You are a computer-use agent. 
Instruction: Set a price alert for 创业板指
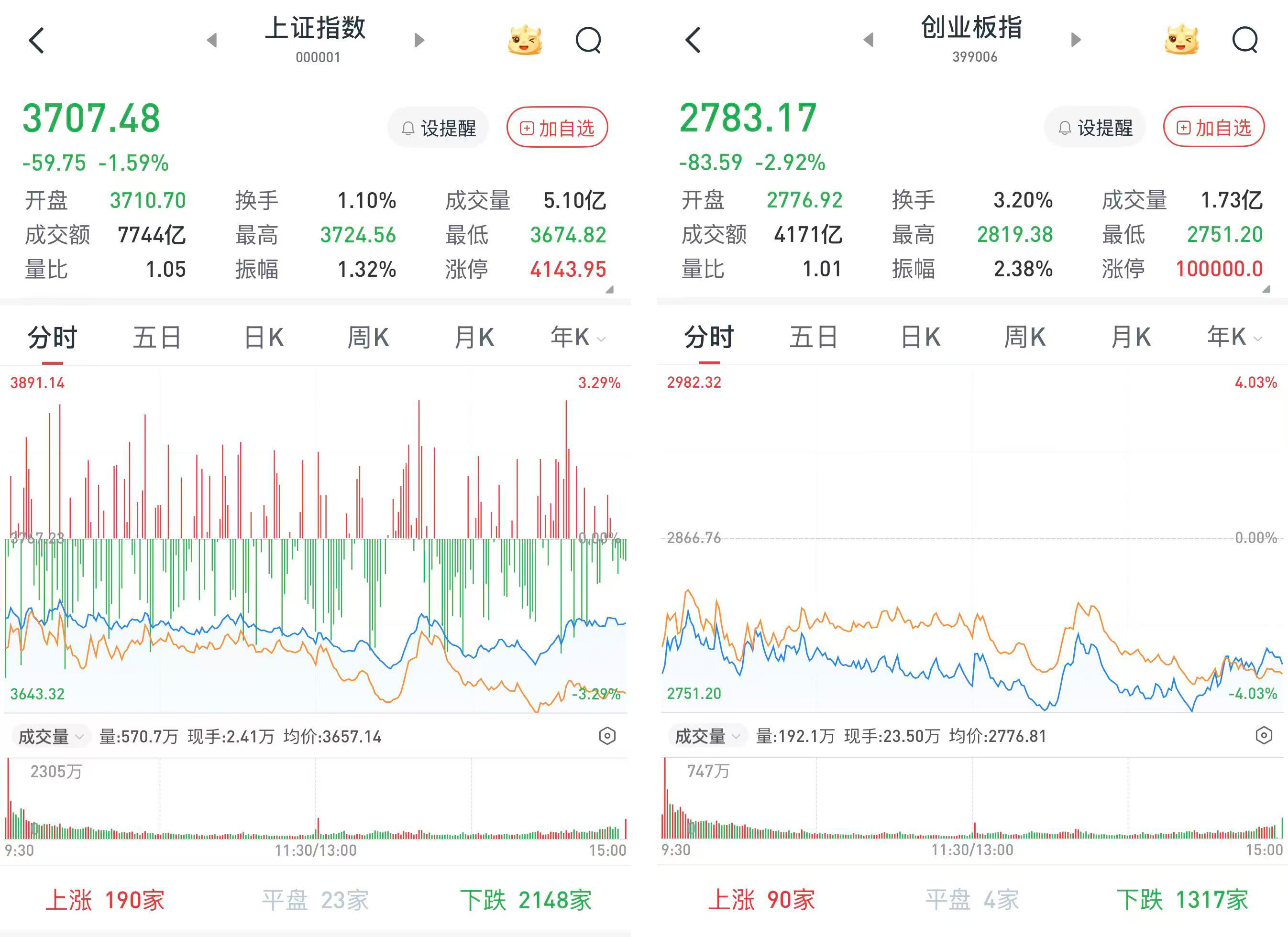(1095, 127)
